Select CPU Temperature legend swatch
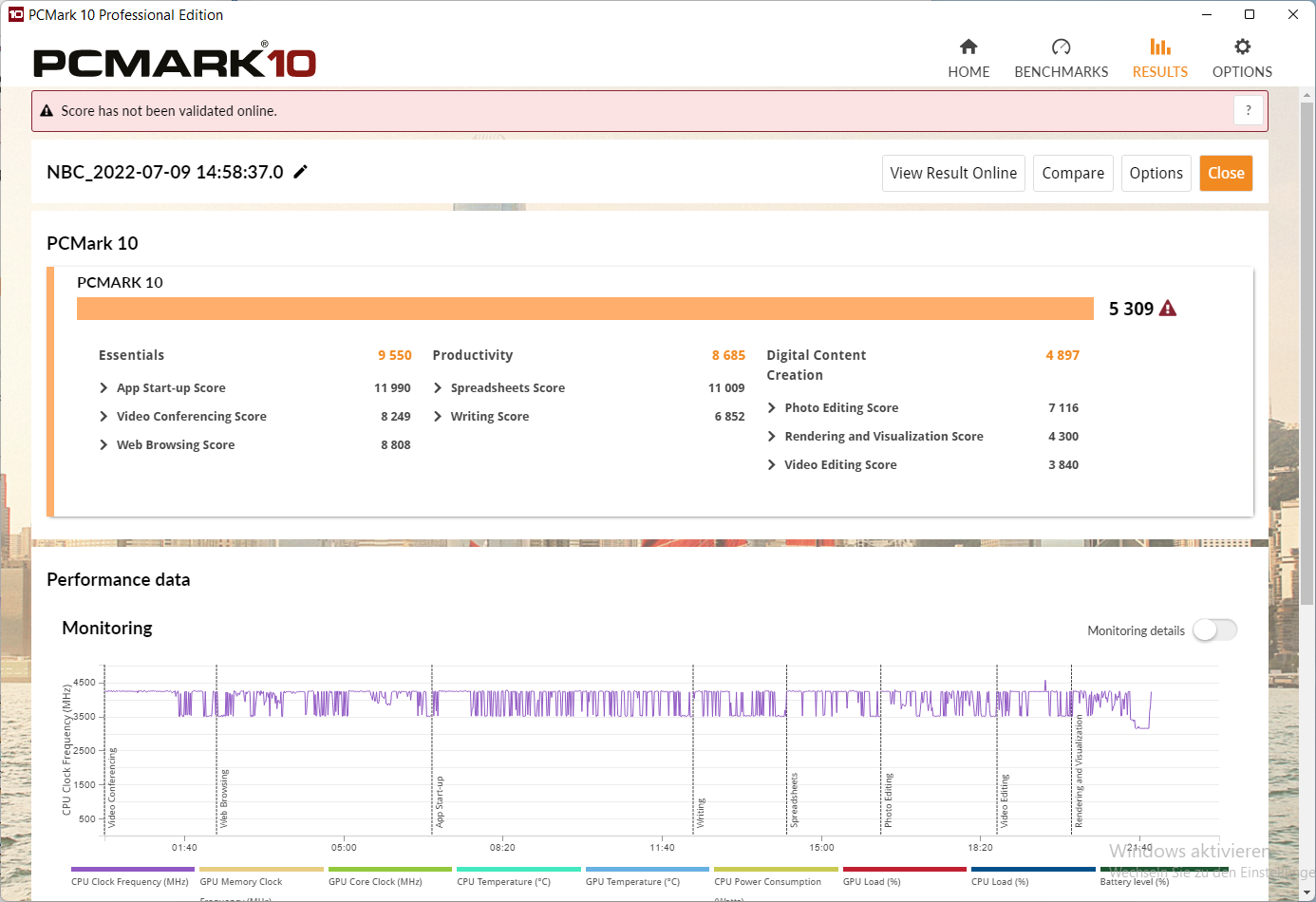 pos(518,869)
